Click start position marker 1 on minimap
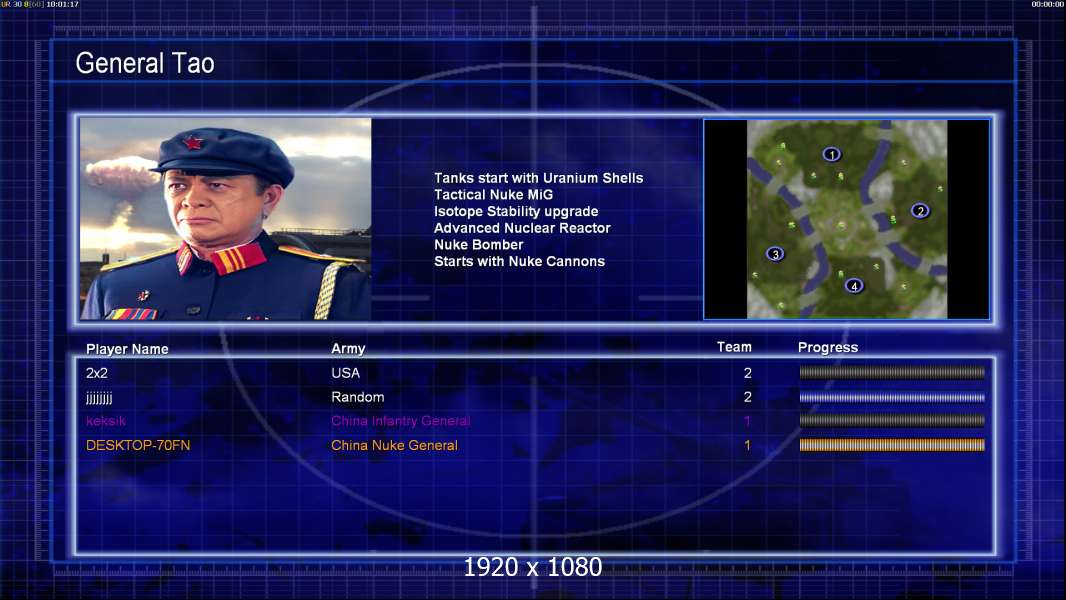 coord(831,155)
